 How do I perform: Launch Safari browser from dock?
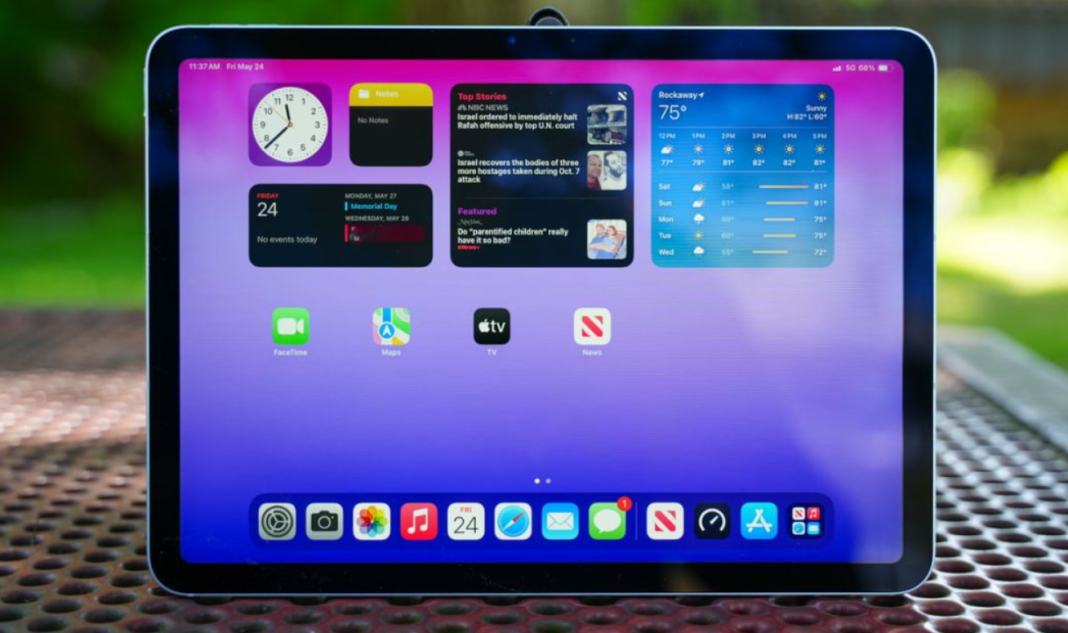[513, 521]
